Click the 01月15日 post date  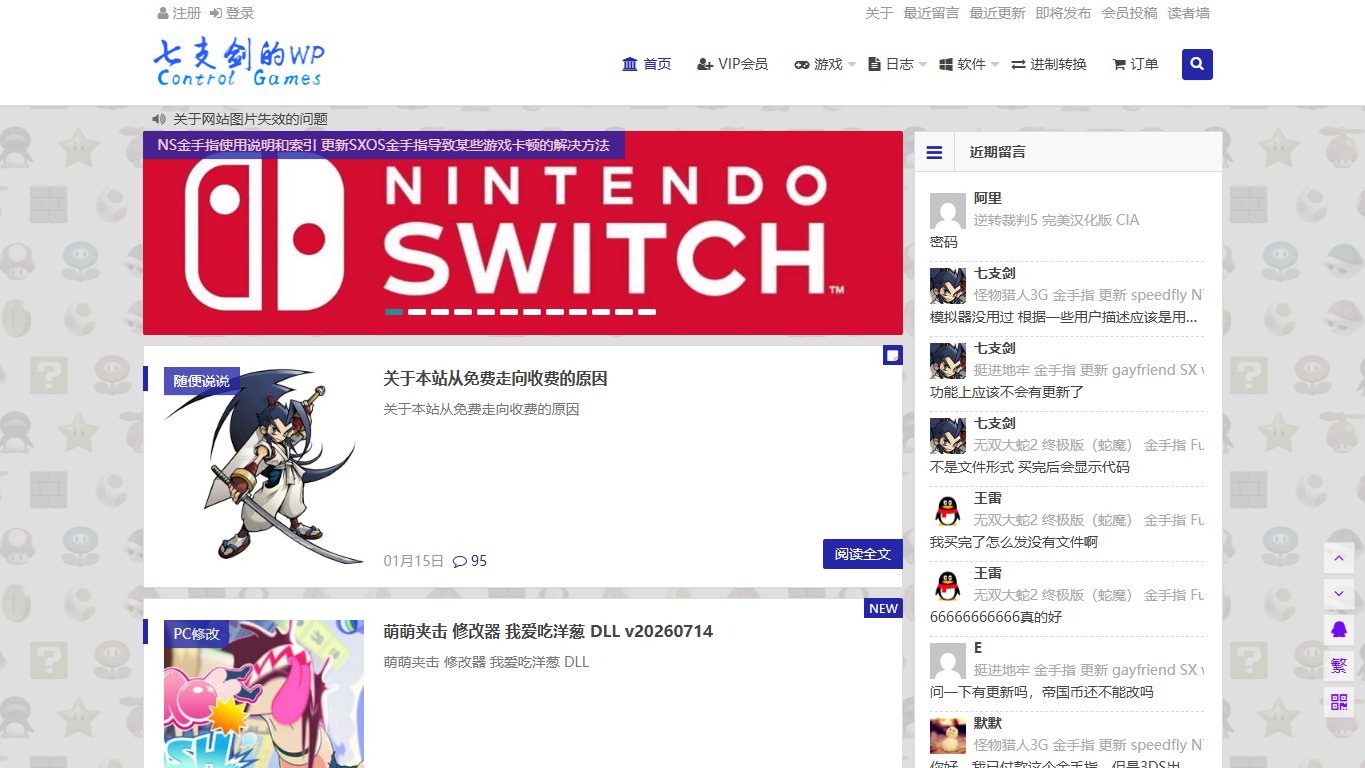click(413, 561)
